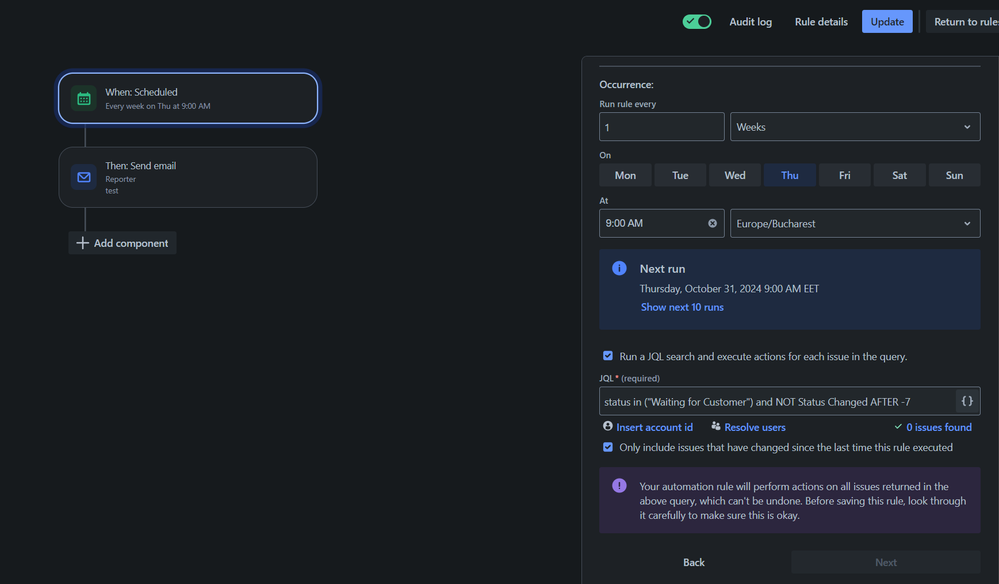This screenshot has height=584, width=999.
Task: Click Return to rules button
Action: [962, 22]
